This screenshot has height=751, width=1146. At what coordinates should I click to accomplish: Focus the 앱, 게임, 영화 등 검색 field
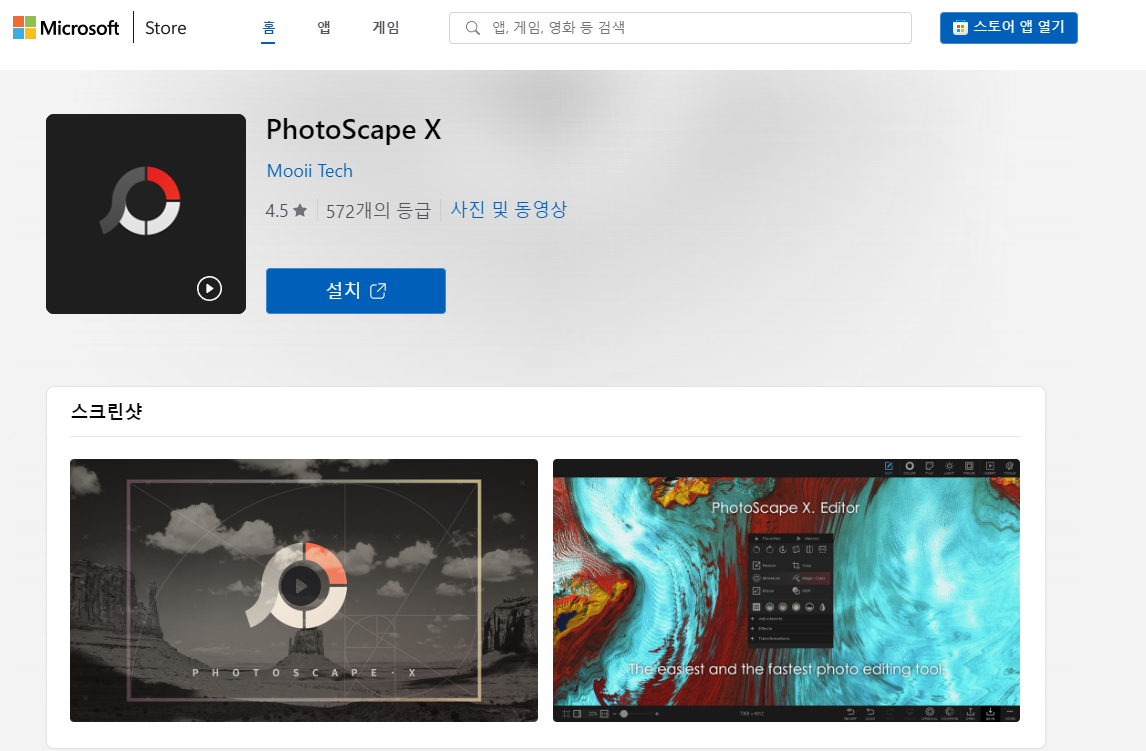point(680,28)
